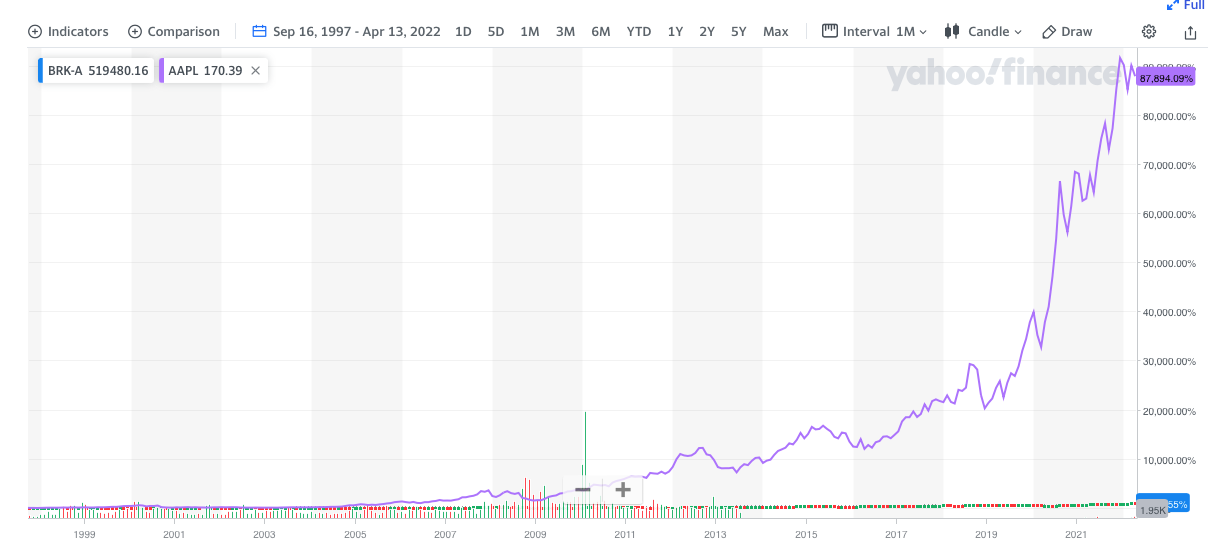
Task: Click the BRK-A symbol label
Action: tap(65, 71)
